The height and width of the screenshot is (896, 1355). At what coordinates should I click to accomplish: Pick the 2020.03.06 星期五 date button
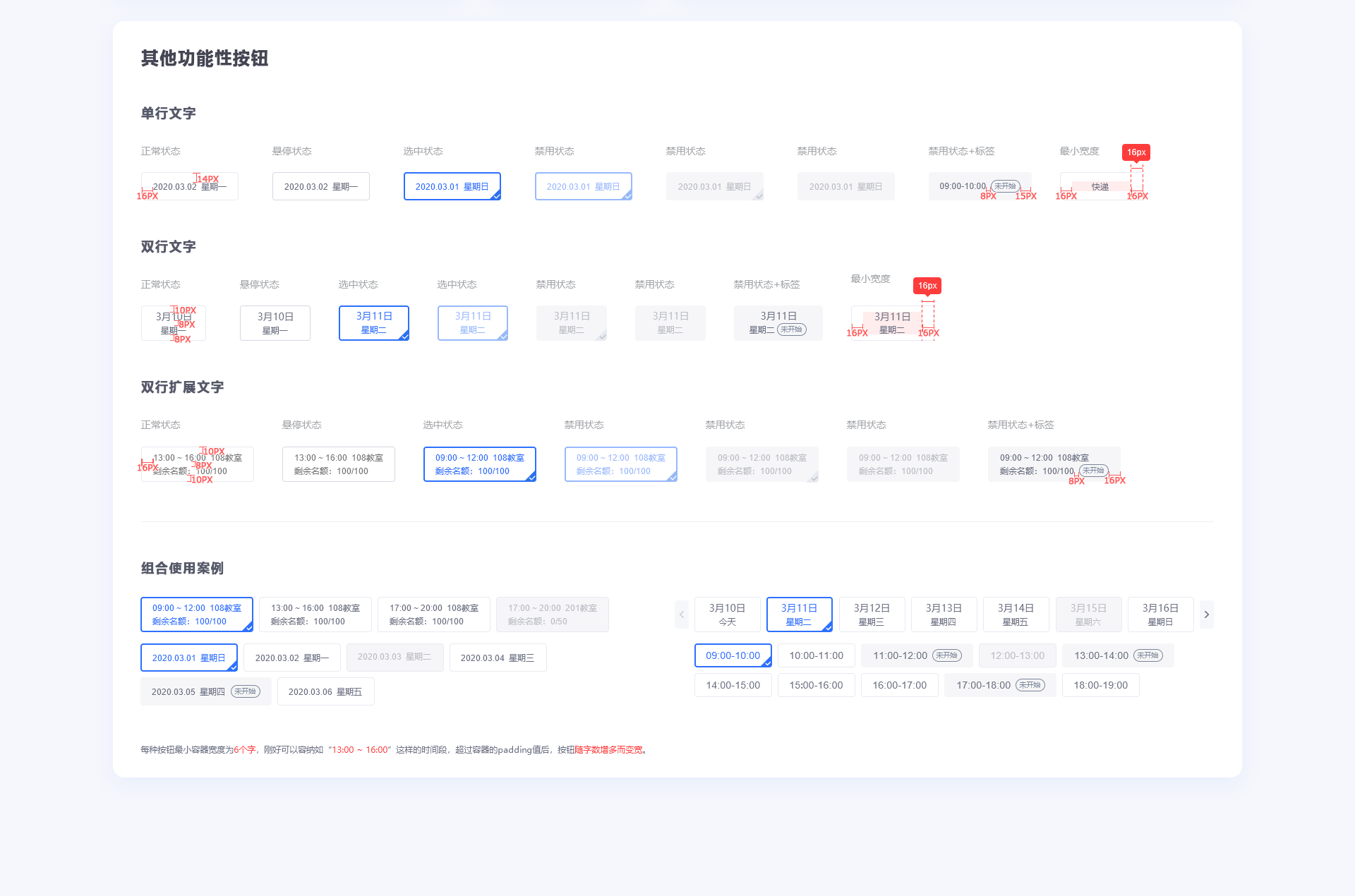(325, 691)
